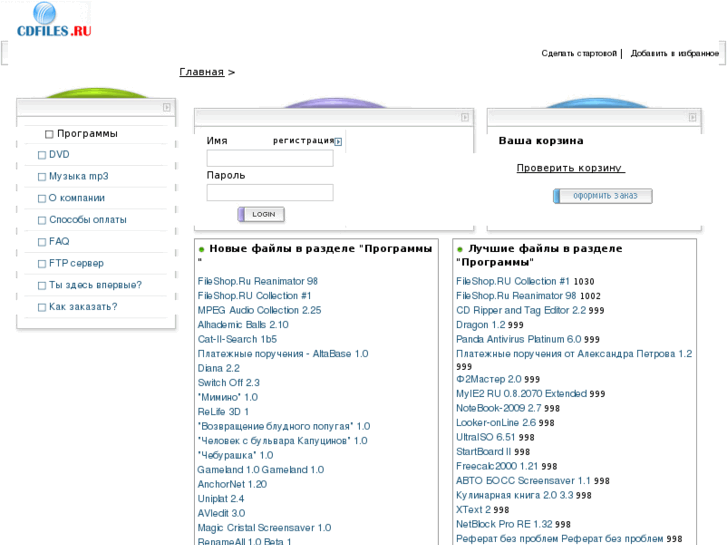Open the FAQ page
The width and height of the screenshot is (727, 545).
point(59,241)
